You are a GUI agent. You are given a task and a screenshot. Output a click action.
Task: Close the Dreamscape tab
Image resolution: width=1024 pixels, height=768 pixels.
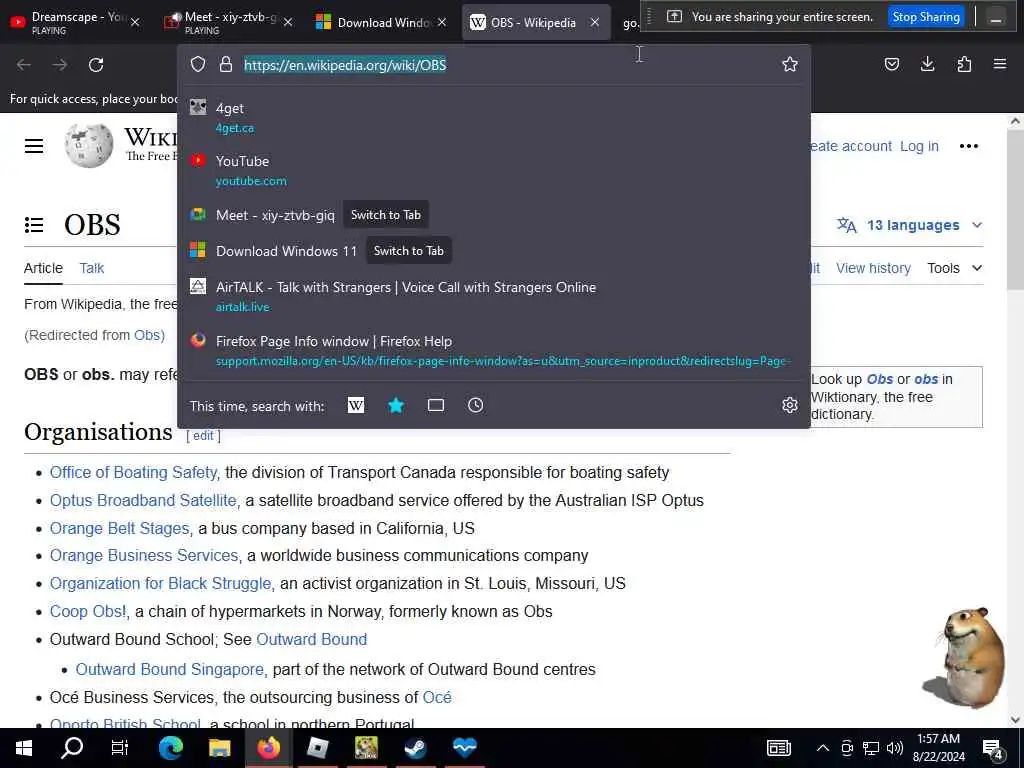[x=135, y=22]
